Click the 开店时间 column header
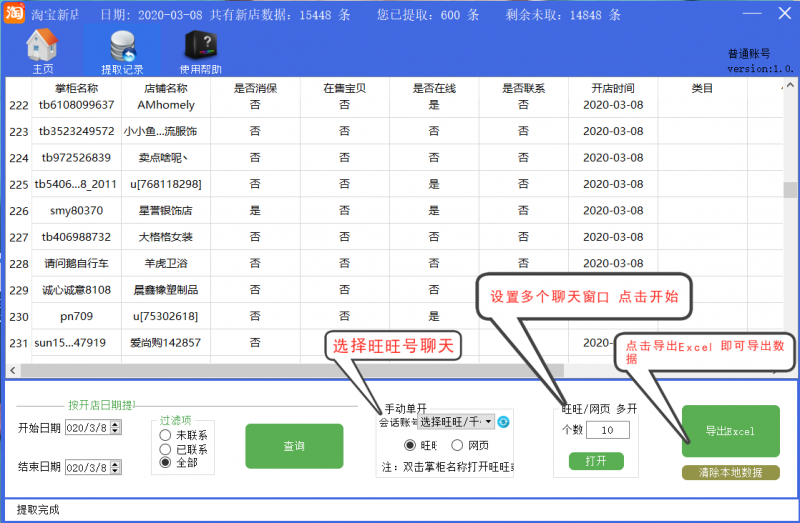The width and height of the screenshot is (800, 523). pos(611,88)
